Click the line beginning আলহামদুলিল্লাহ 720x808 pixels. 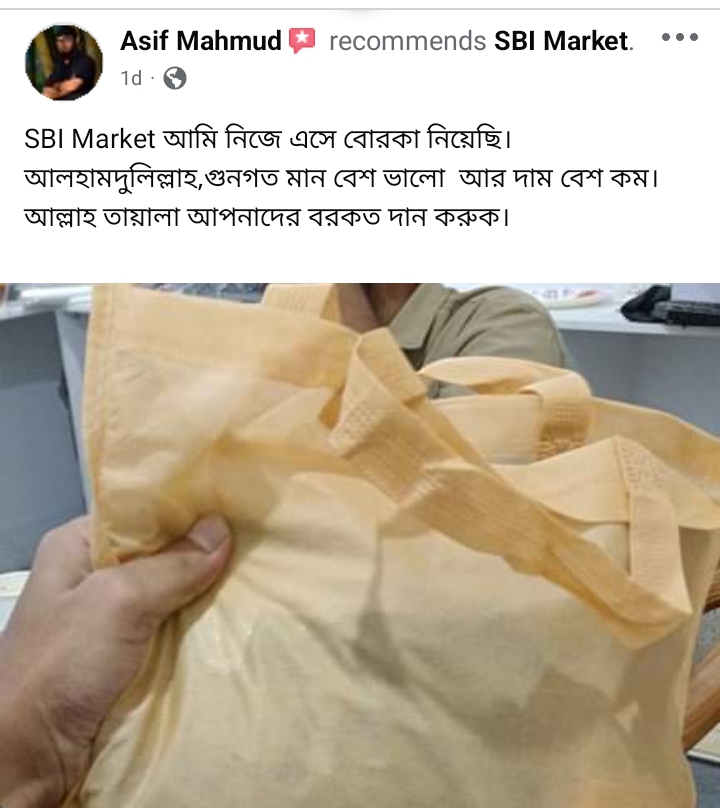point(342,179)
